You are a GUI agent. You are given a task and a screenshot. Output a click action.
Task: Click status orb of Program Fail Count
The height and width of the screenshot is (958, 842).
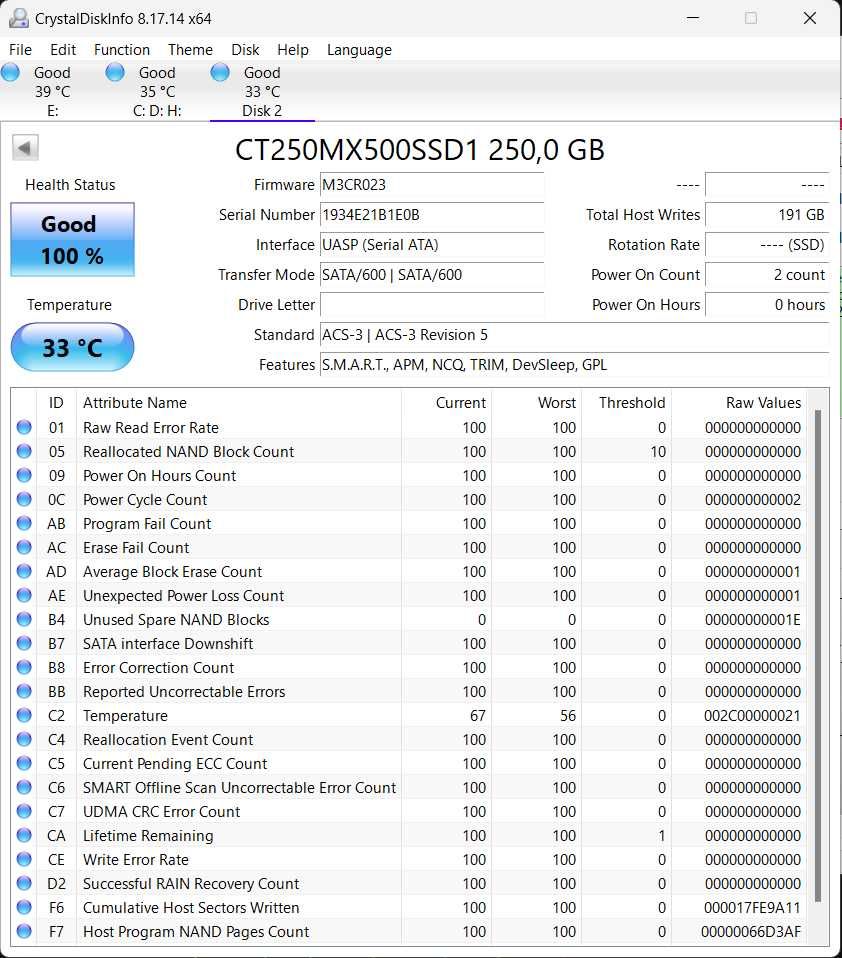[x=24, y=524]
